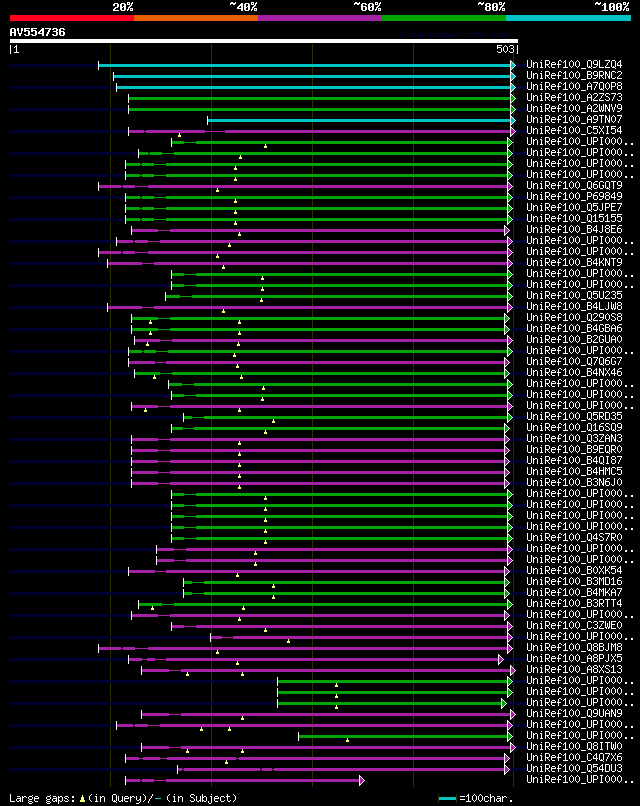
Task: Click the short cyan alignment bar of UniRef100_A9TN07
Action: click(361, 120)
